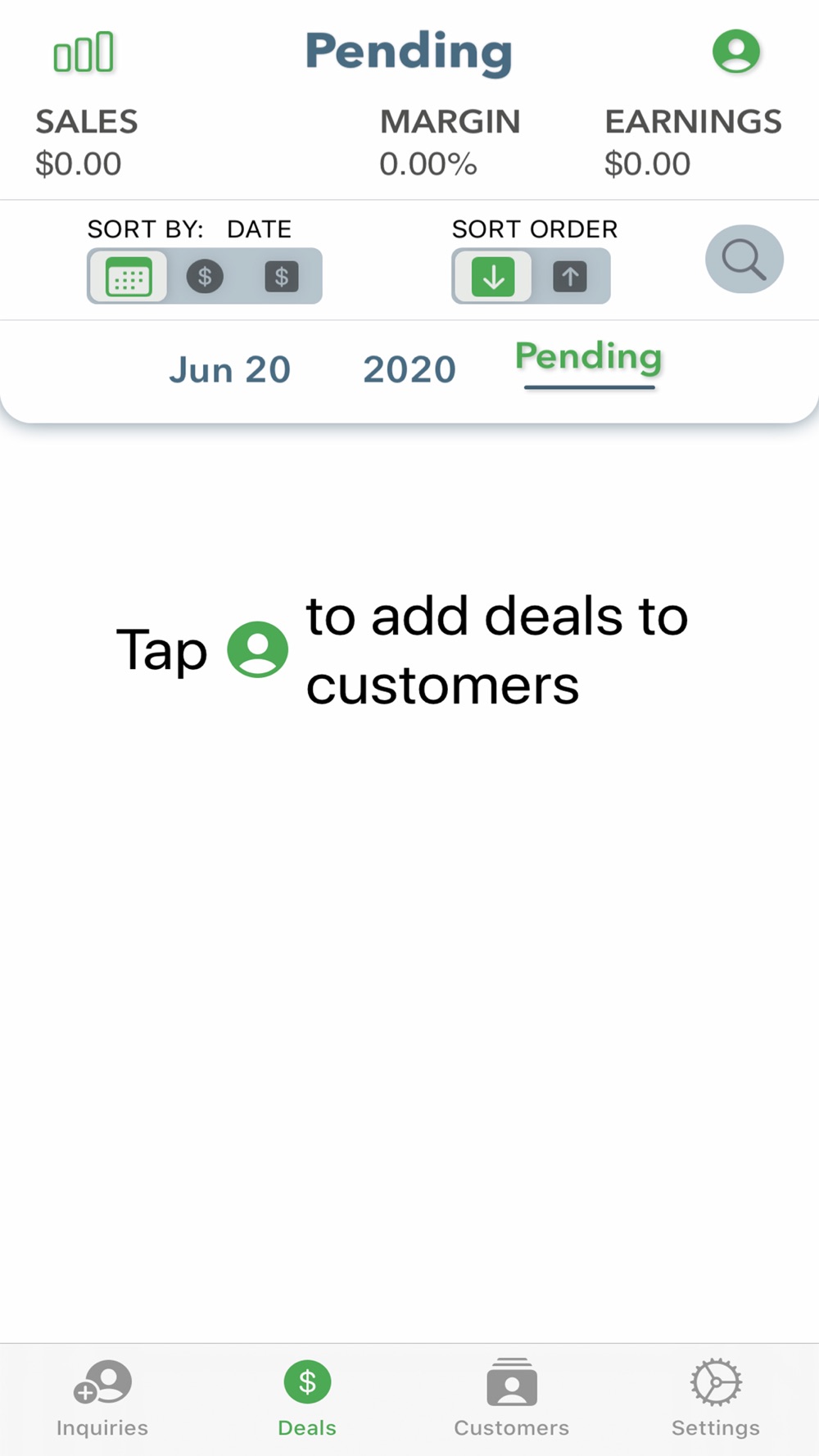Set sort order to ascending arrow
This screenshot has height=1456, width=819.
[570, 277]
